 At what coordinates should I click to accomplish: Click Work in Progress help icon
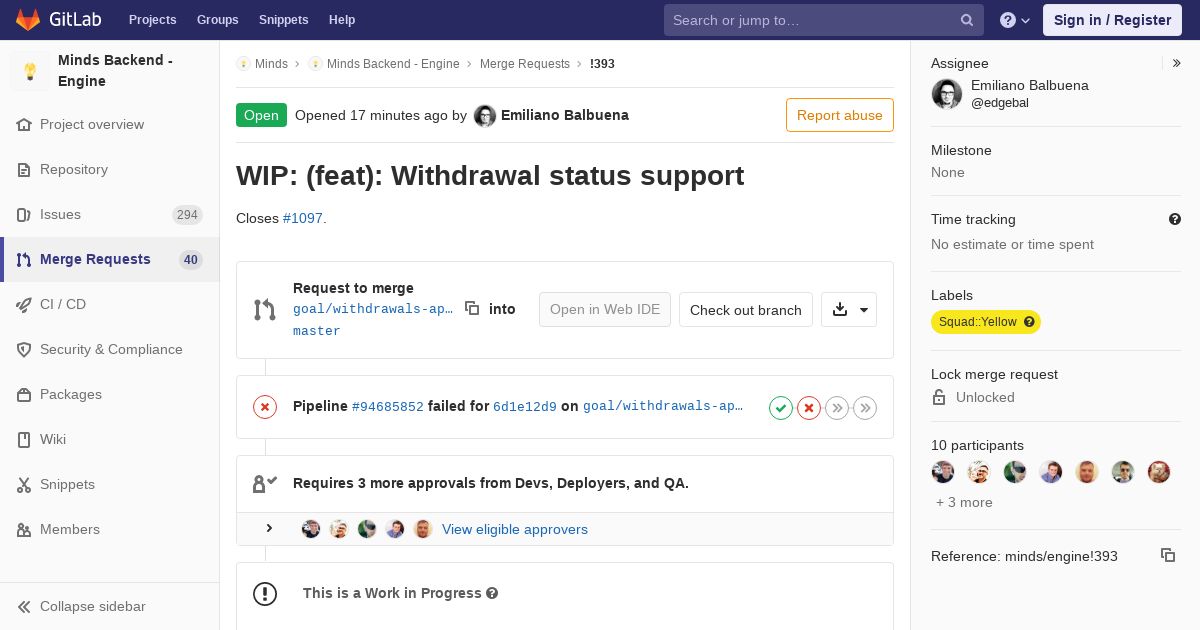pos(492,593)
